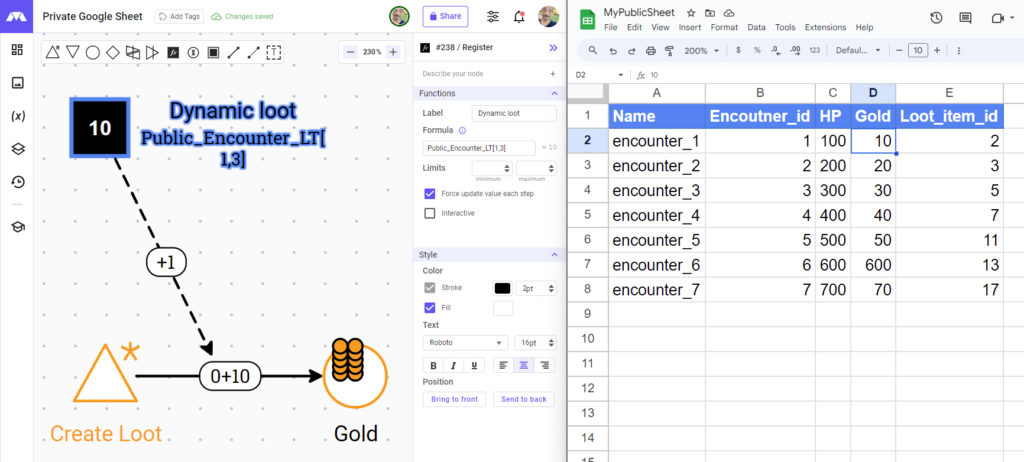
Task: Click the print icon in Sheets toolbar
Action: (x=650, y=50)
